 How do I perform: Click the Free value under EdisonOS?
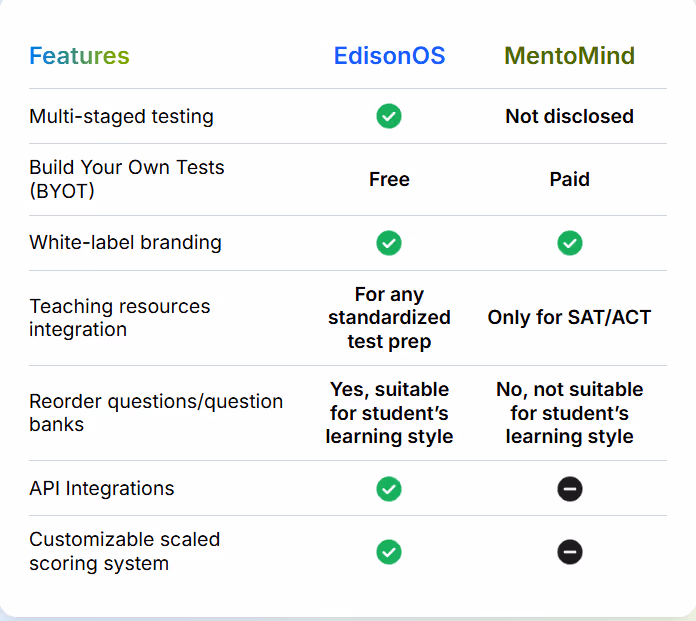pyautogui.click(x=389, y=179)
